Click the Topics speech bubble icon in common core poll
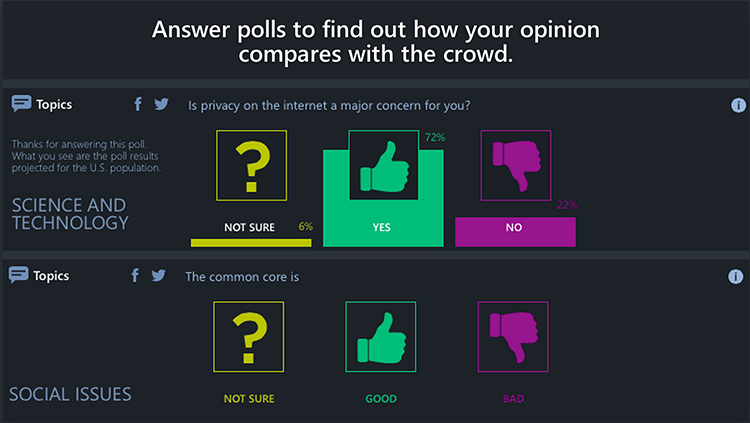Image resolution: width=750 pixels, height=423 pixels. [19, 275]
